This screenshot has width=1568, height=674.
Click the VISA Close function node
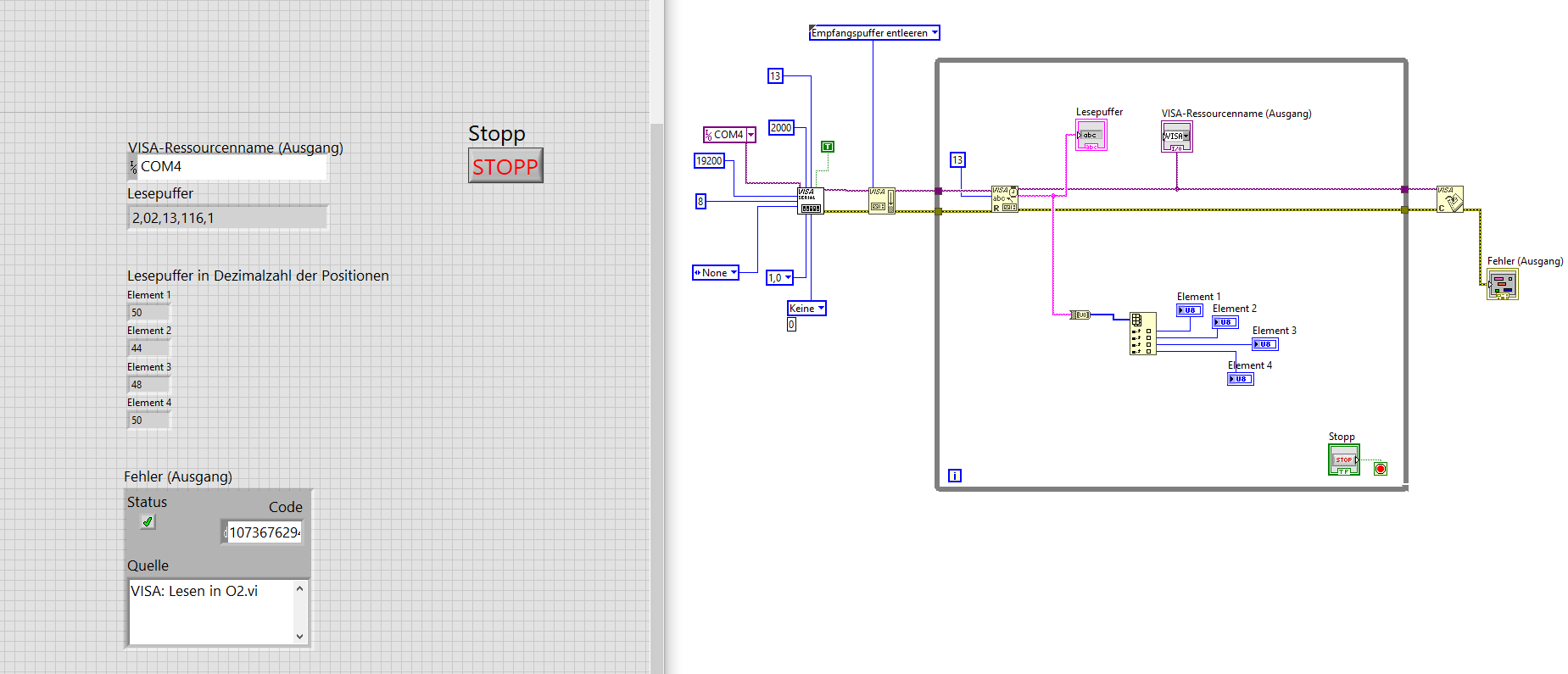(1450, 199)
